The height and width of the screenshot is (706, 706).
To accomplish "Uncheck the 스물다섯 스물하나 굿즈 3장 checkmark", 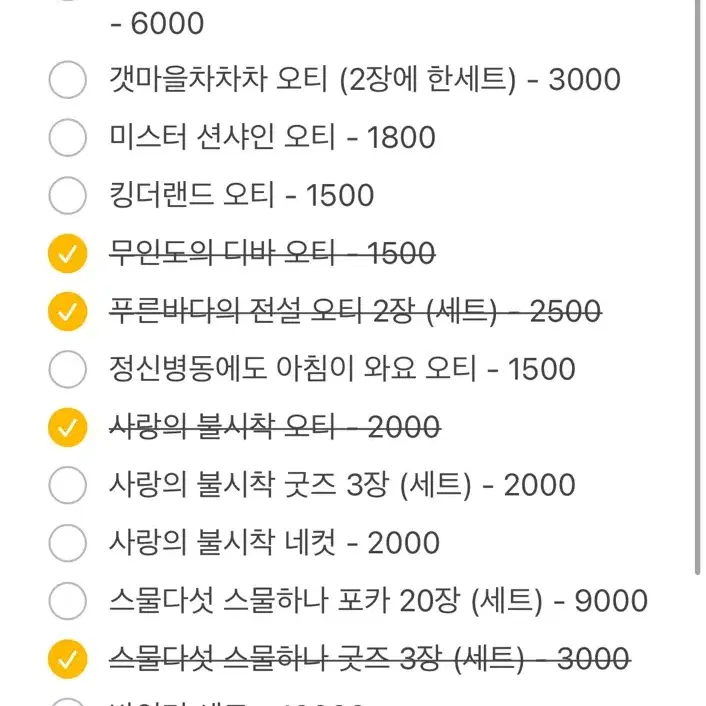I will click(68, 659).
